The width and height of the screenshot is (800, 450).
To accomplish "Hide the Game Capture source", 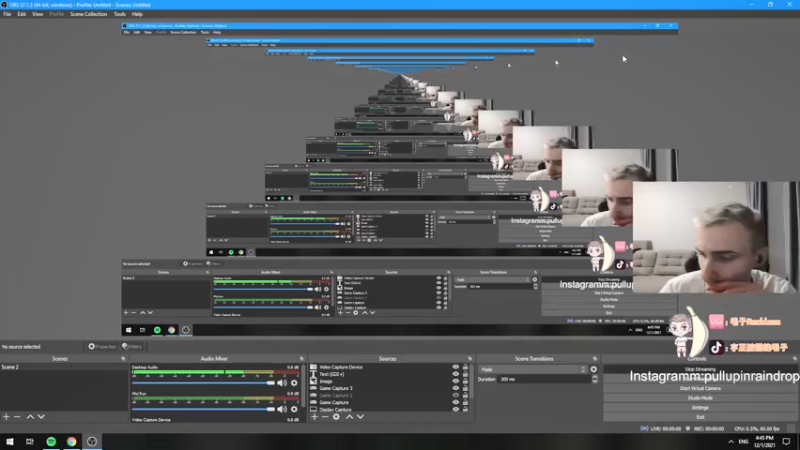I will click(456, 403).
